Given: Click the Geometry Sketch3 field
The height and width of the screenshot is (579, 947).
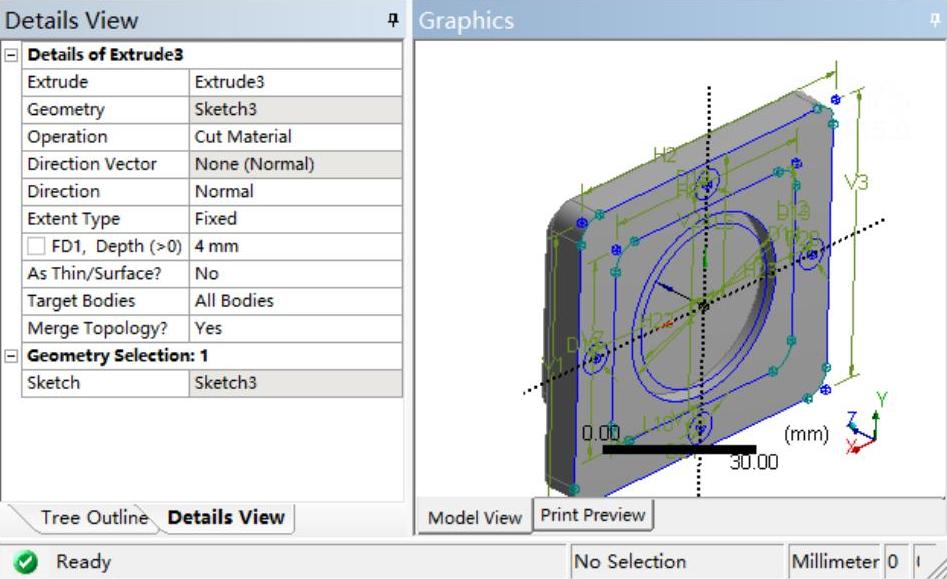Looking at the screenshot, I should pos(295,110).
